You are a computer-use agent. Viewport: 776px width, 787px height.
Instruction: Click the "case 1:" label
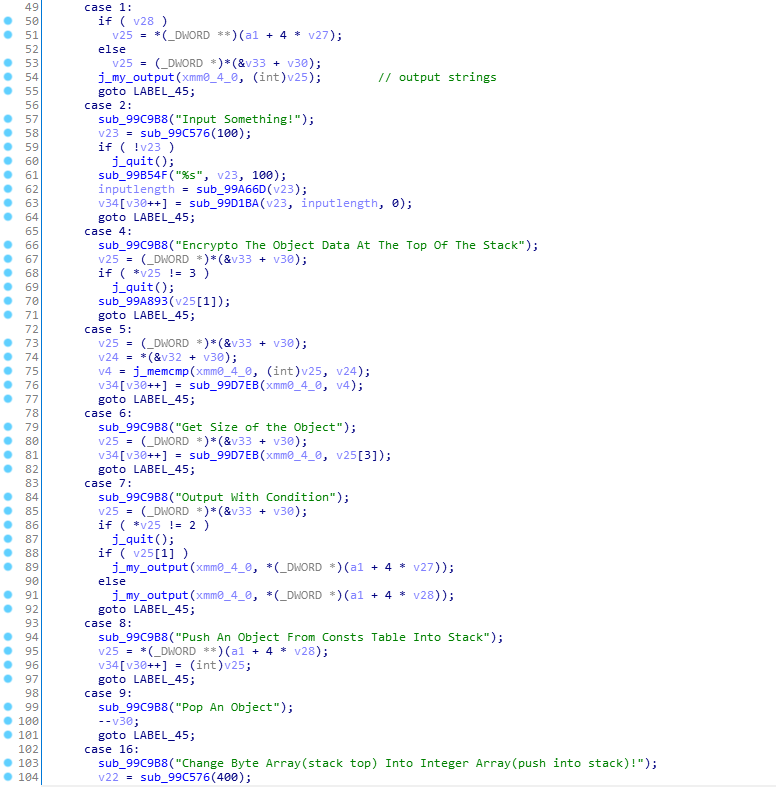[108, 7]
